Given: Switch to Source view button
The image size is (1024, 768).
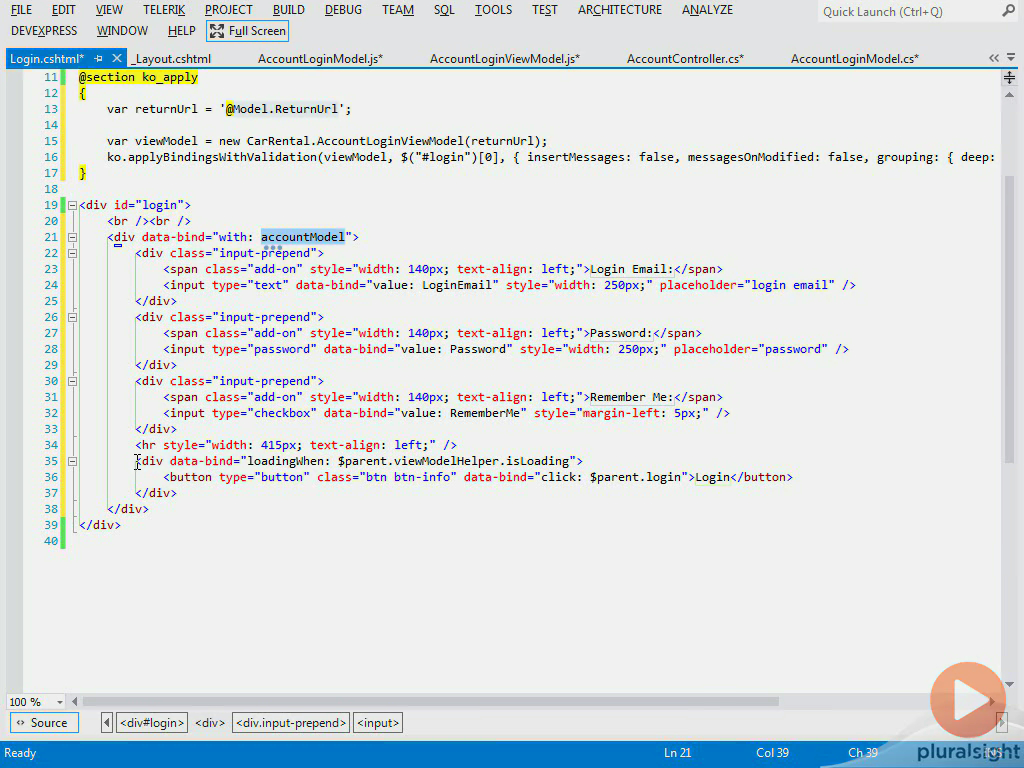Looking at the screenshot, I should pyautogui.click(x=44, y=723).
